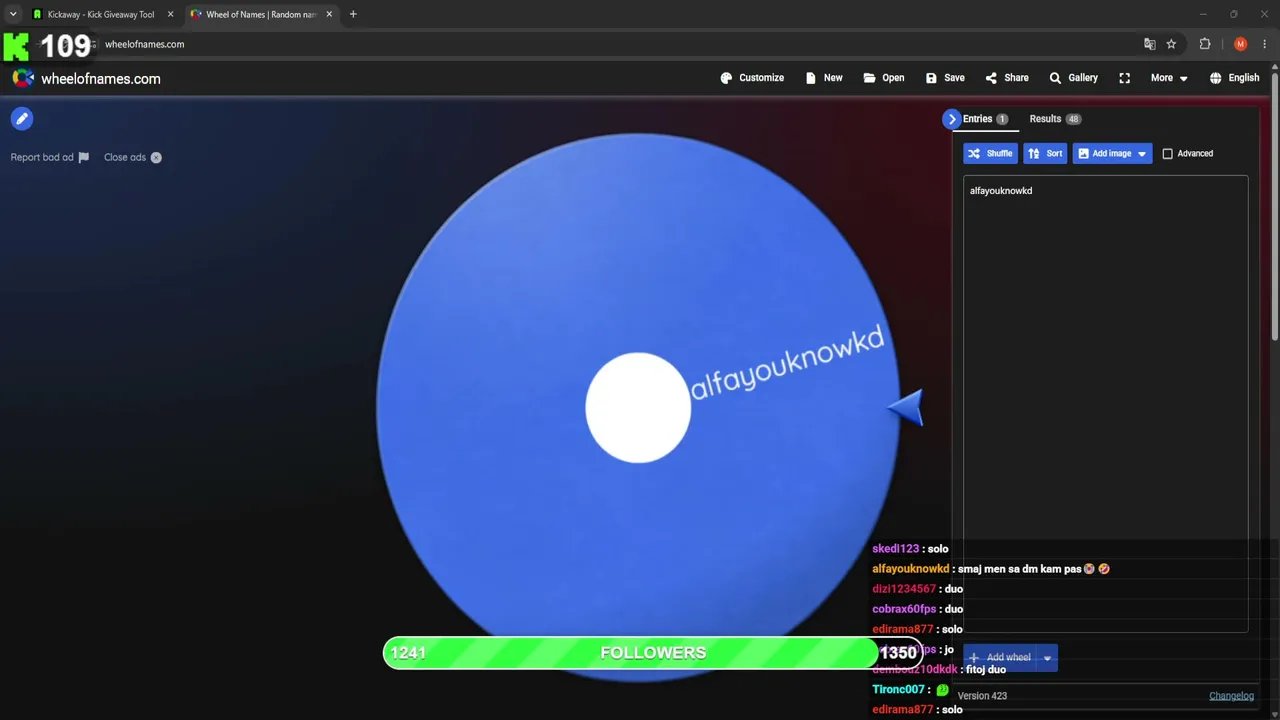Close the Wheel of Names tab
Screen dimensions: 1280x720
(x=329, y=14)
